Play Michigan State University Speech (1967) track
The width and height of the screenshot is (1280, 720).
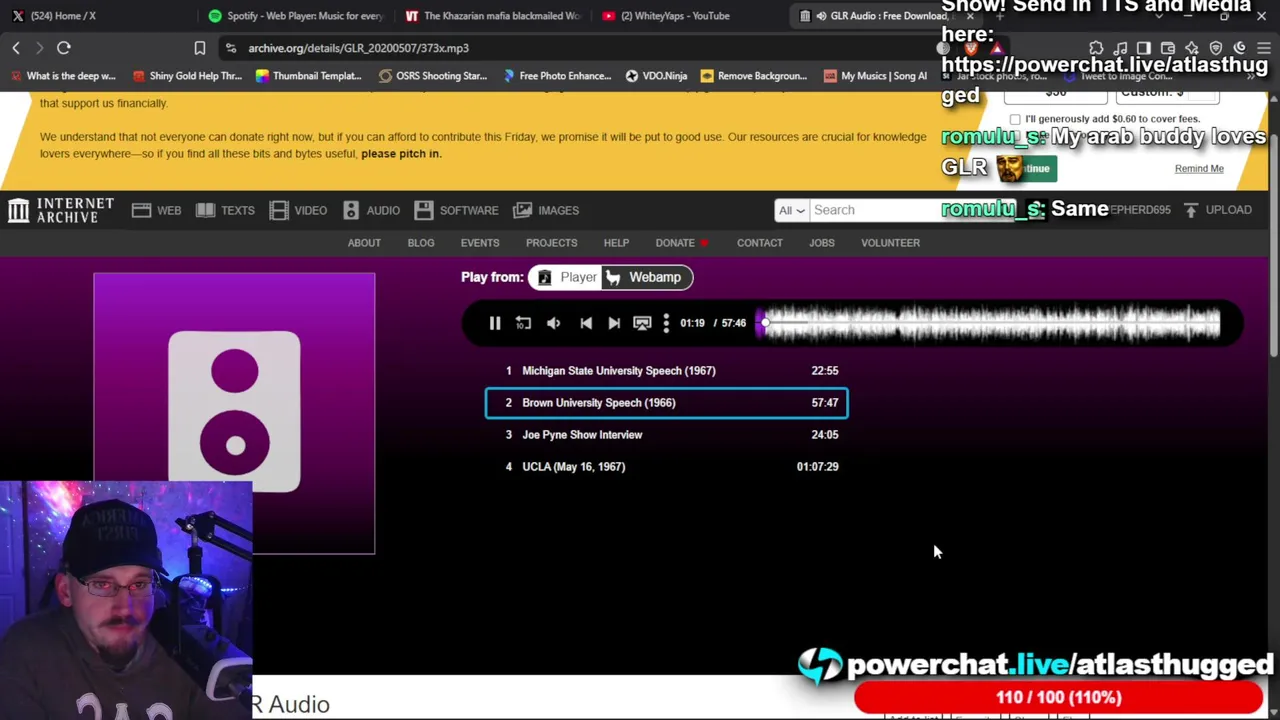[667, 371]
